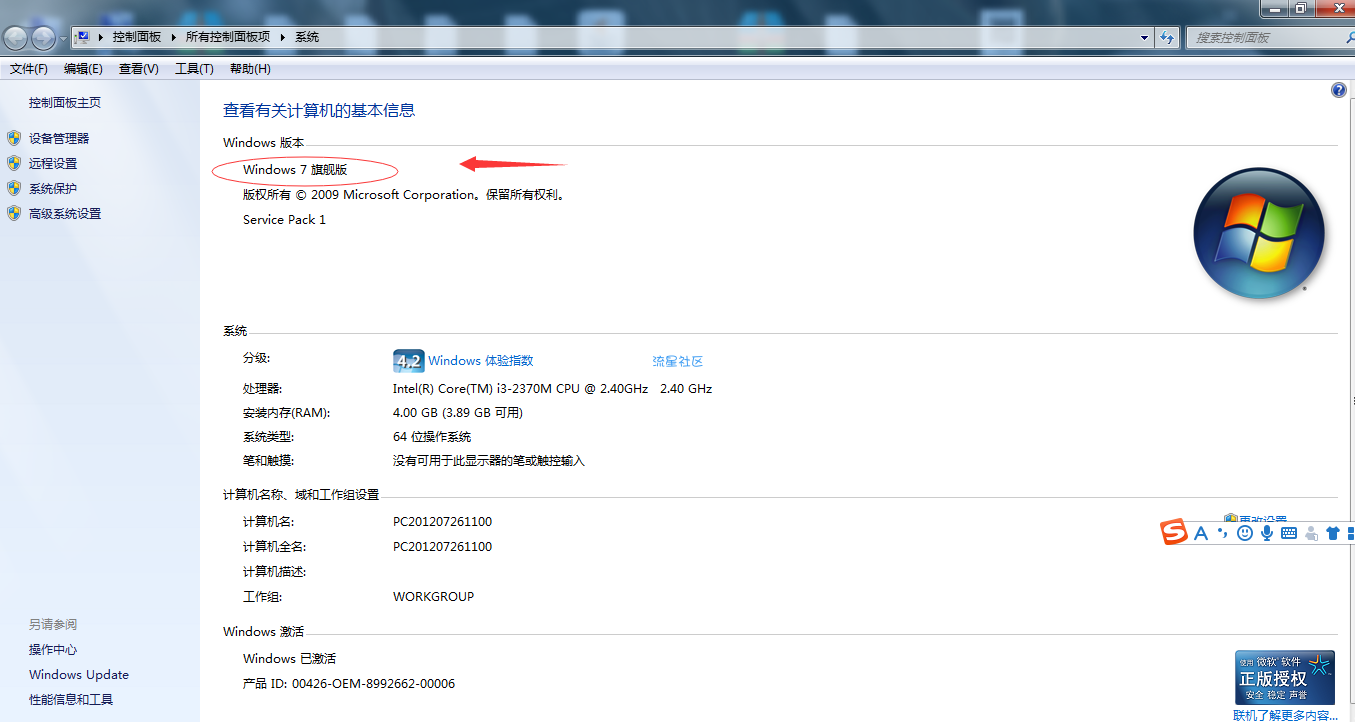Open the 联机了解更多内容 link
Screen dimensions: 1355x722
pos(1285,715)
